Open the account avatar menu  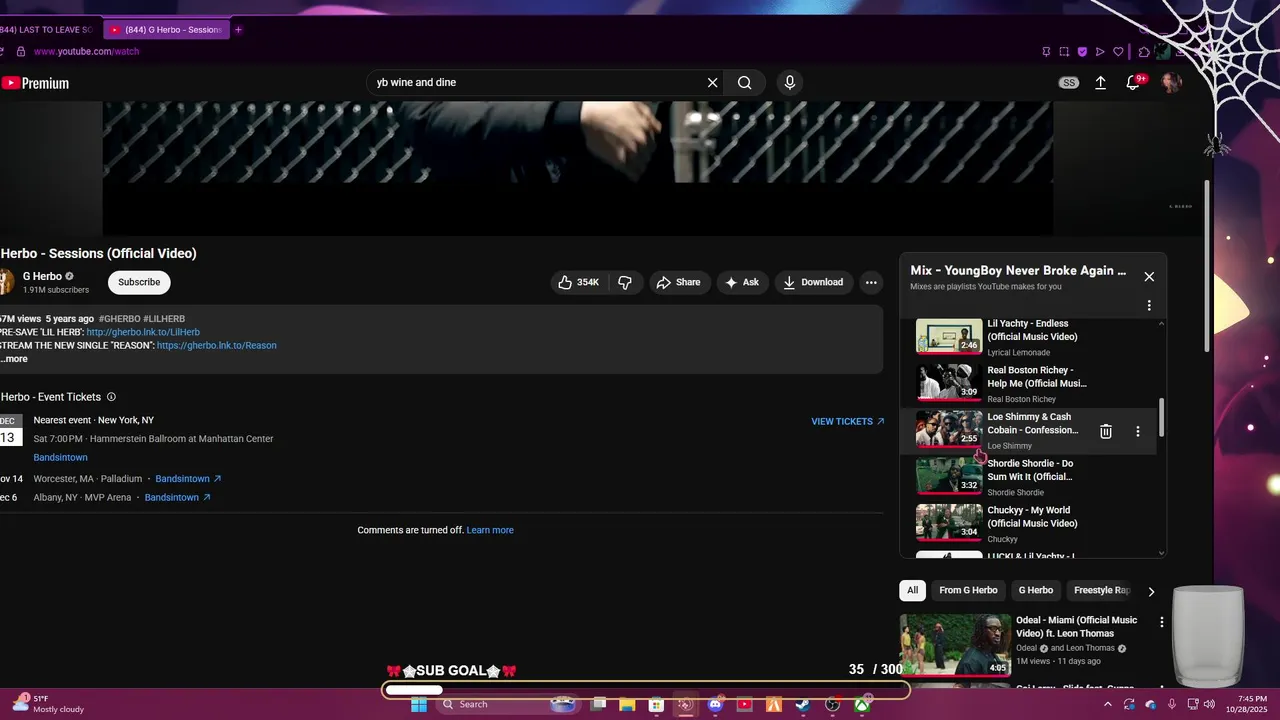pyautogui.click(x=1171, y=83)
